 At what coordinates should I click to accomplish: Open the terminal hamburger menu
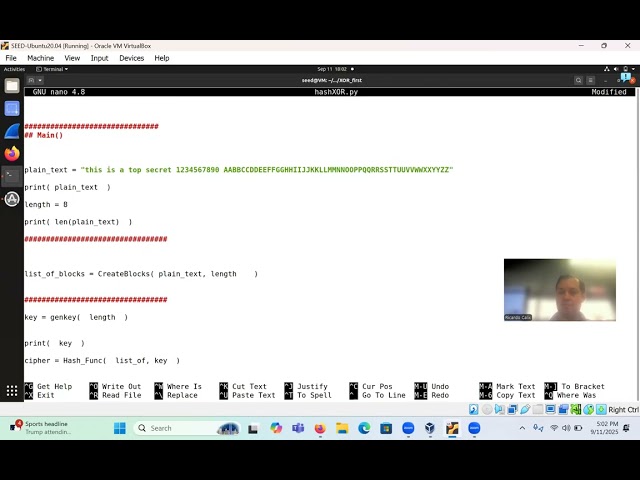point(590,80)
